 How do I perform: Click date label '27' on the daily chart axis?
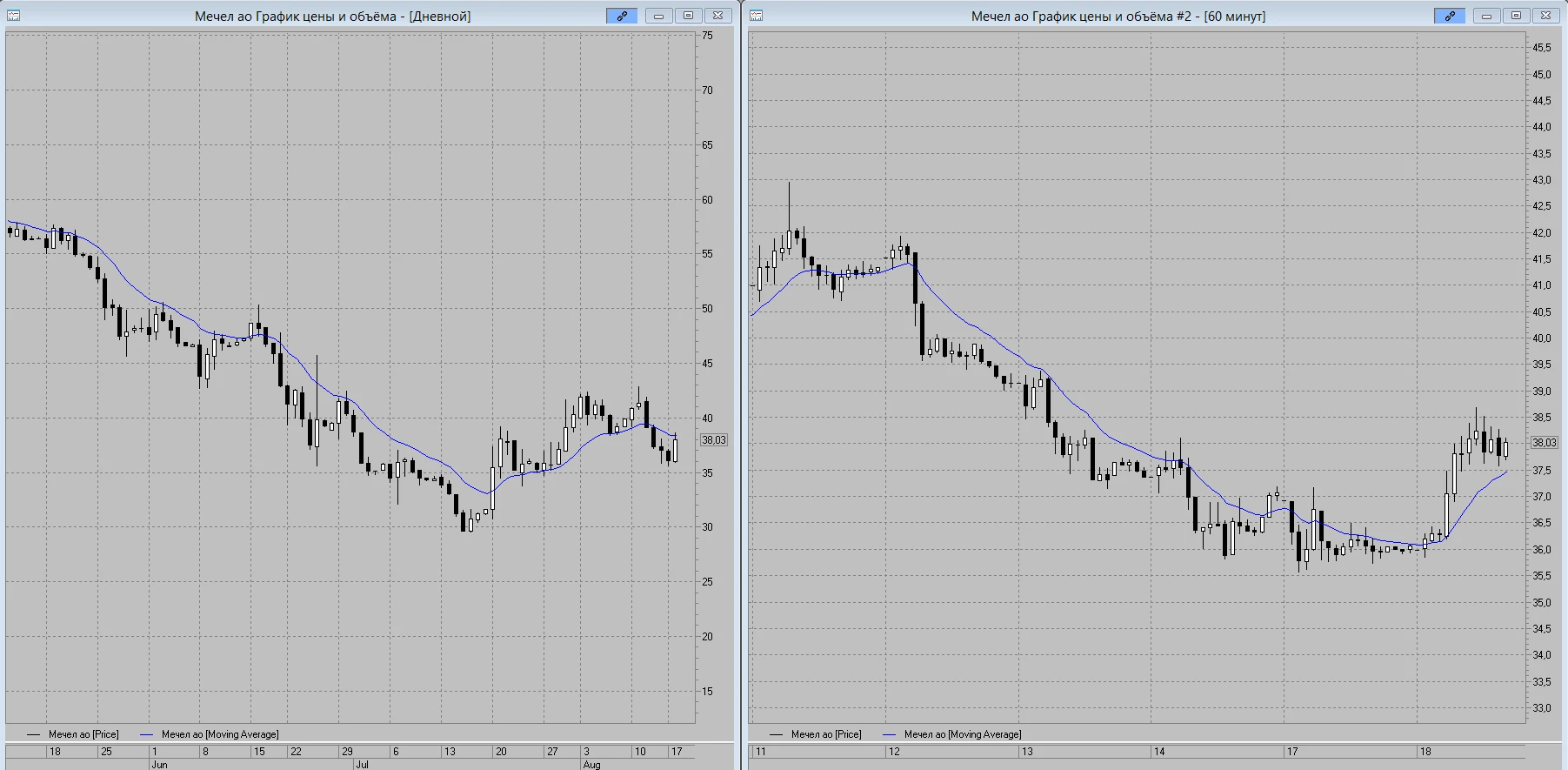(552, 752)
